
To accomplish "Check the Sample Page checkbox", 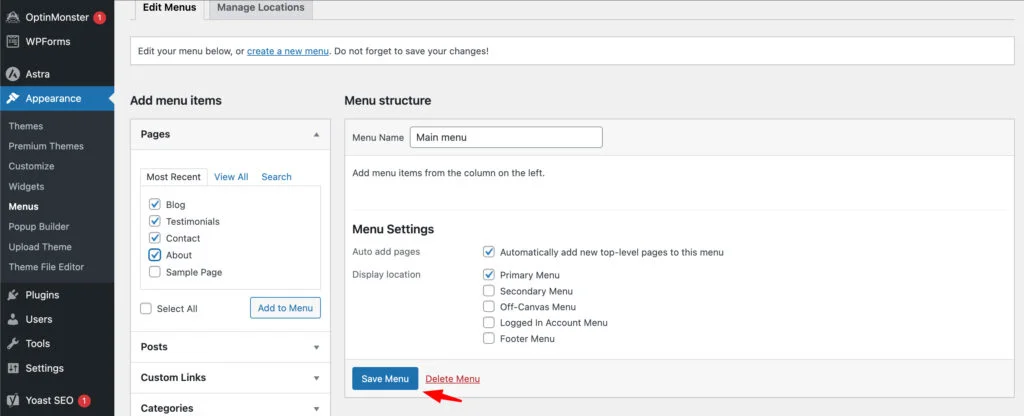I will 155,272.
